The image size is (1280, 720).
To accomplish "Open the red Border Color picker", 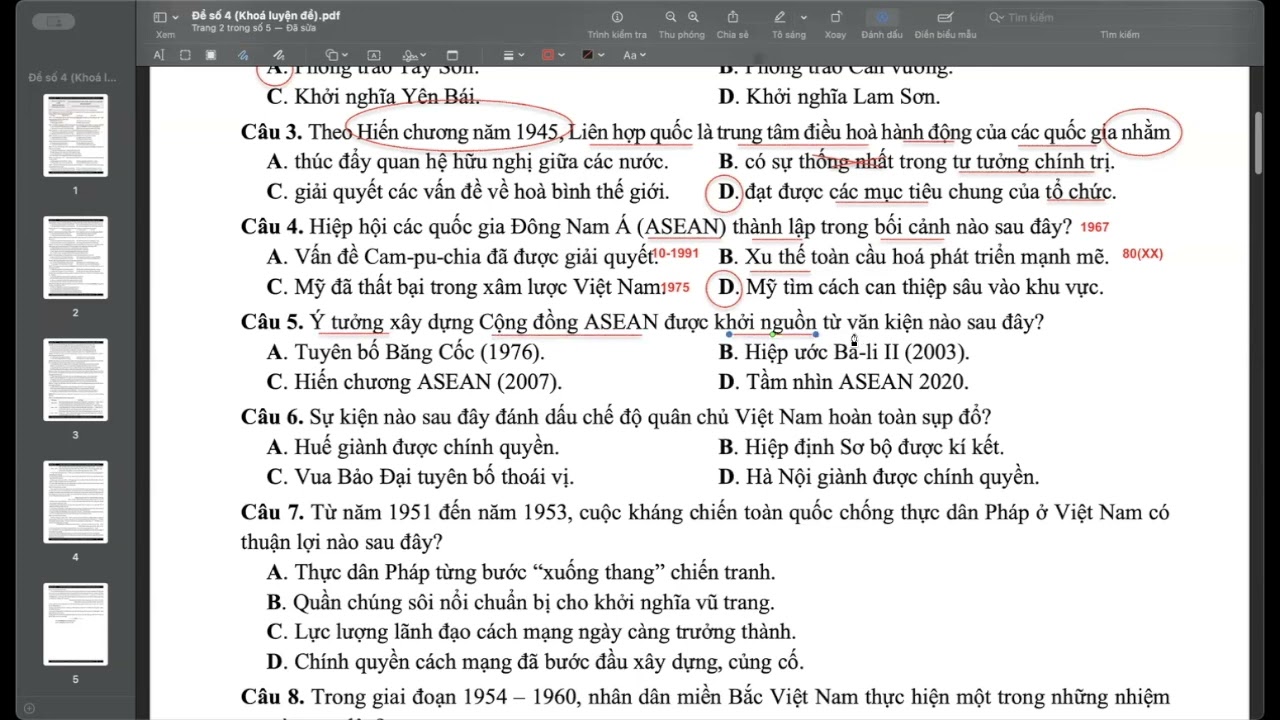I will point(553,55).
